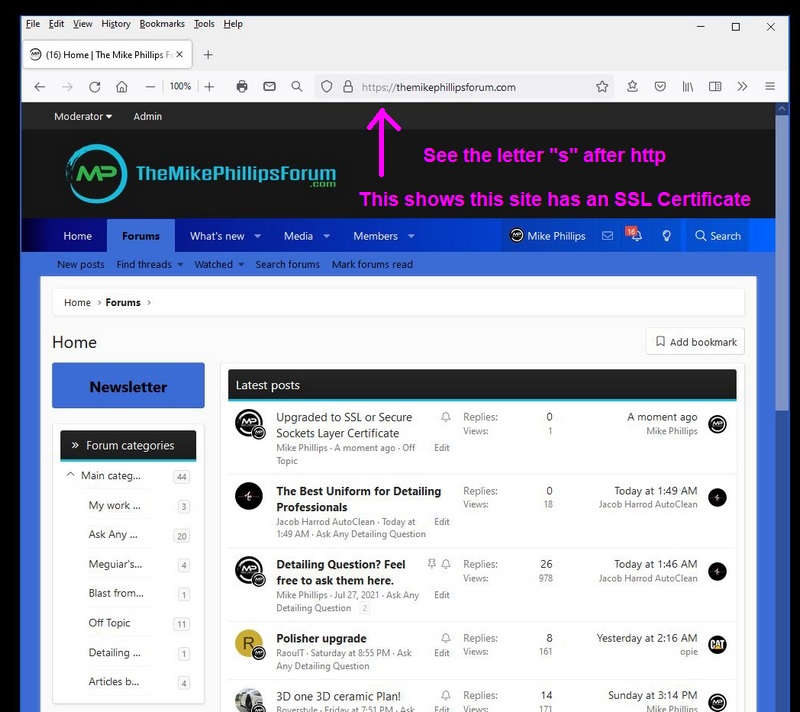This screenshot has width=800, height=712.
Task: Click Edit on the Polisher upgrade thread
Action: pos(442,652)
